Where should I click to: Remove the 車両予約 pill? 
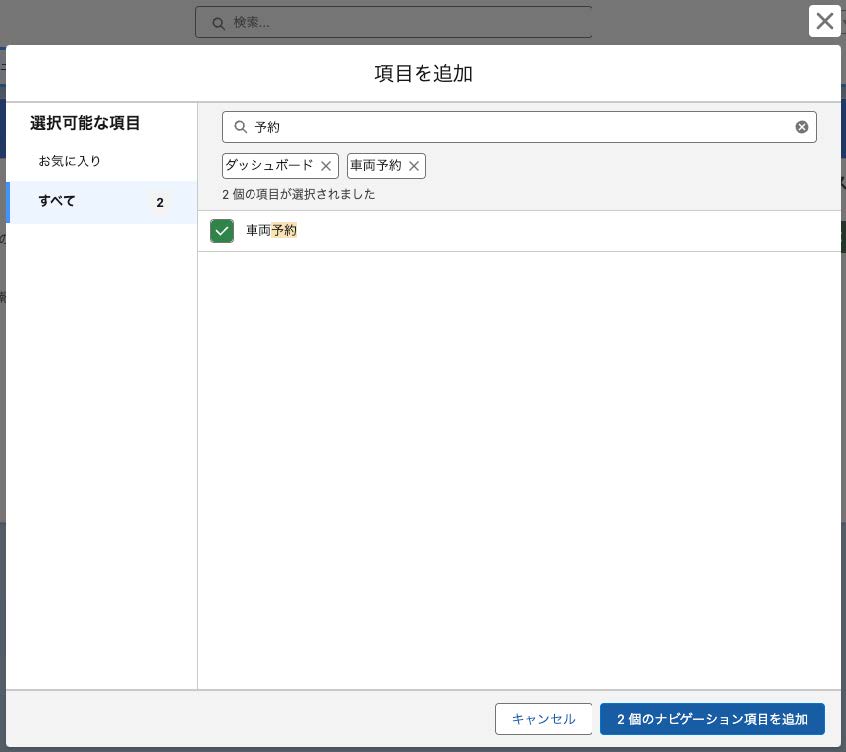tap(414, 166)
